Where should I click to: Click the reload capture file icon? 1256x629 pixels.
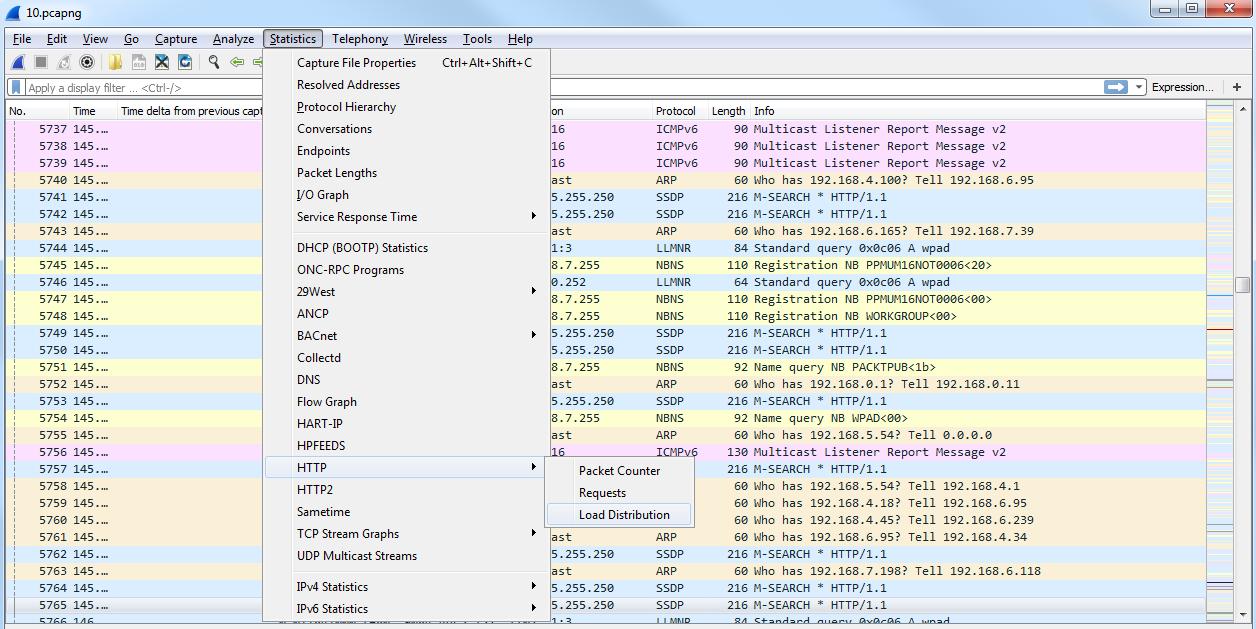[185, 62]
